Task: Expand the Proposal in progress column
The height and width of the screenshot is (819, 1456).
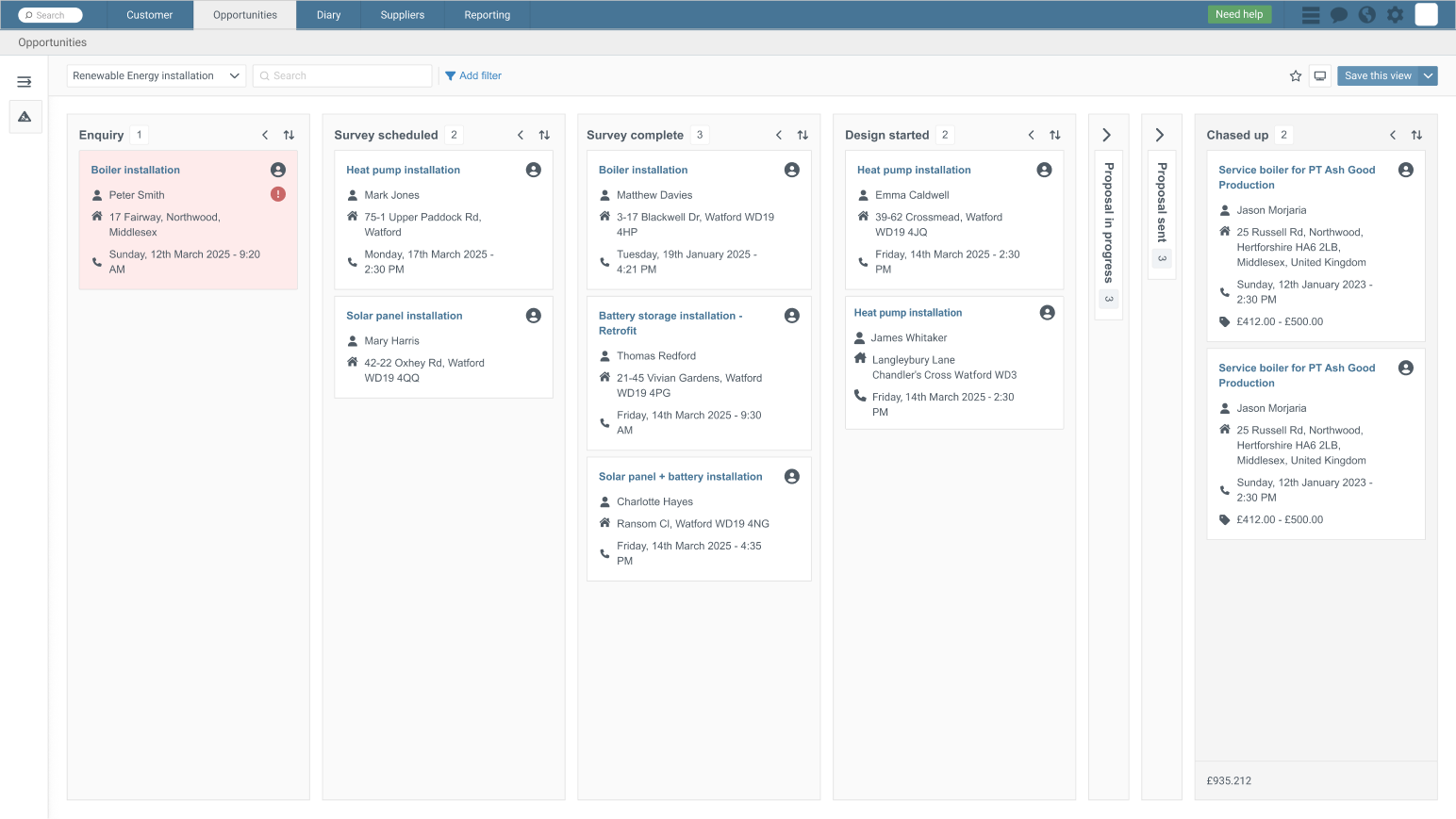Action: tap(1107, 135)
